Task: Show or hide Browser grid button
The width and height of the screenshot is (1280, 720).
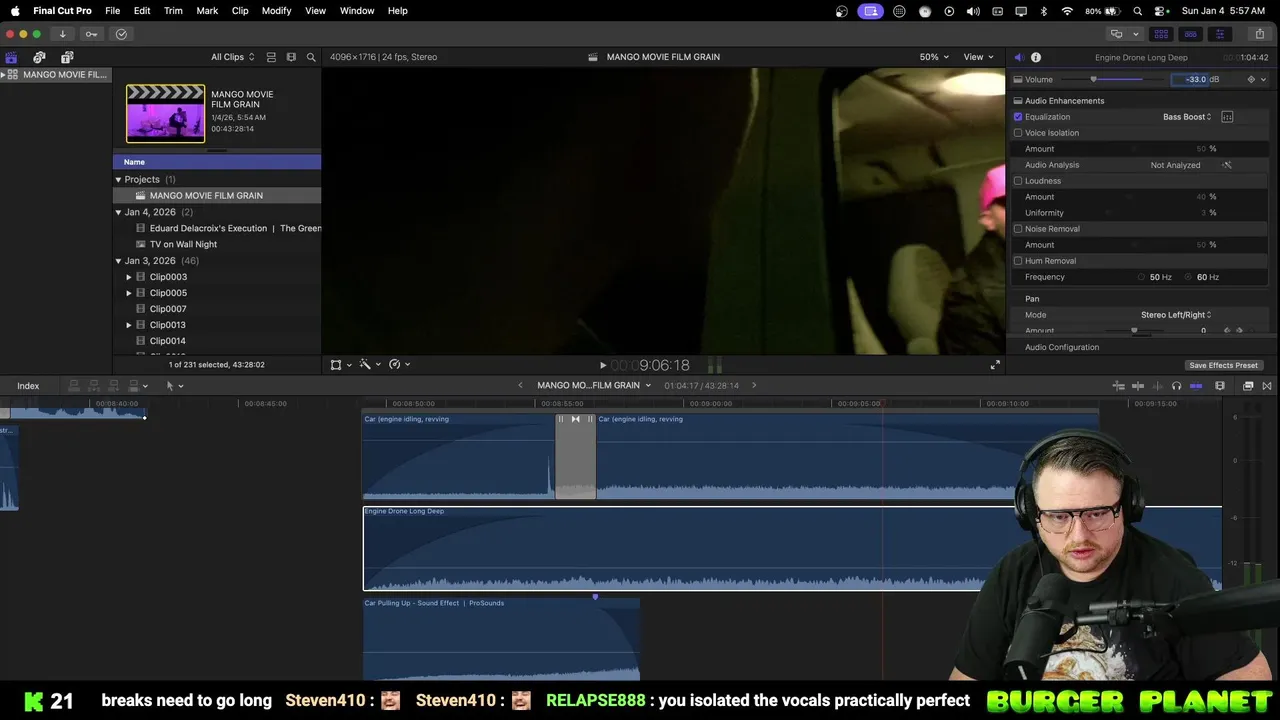Action: (1161, 34)
